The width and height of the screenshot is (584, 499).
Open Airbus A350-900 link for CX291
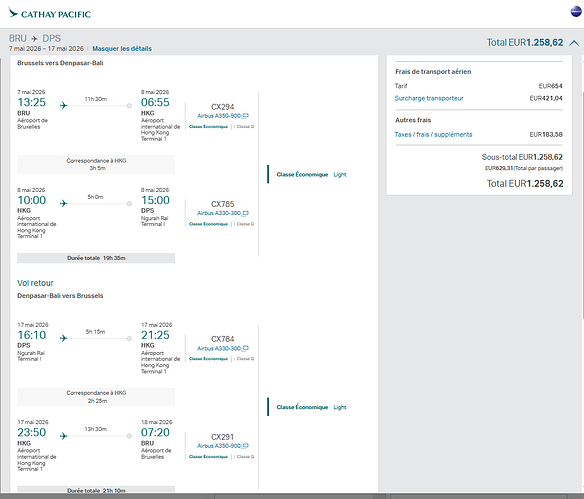pos(219,446)
